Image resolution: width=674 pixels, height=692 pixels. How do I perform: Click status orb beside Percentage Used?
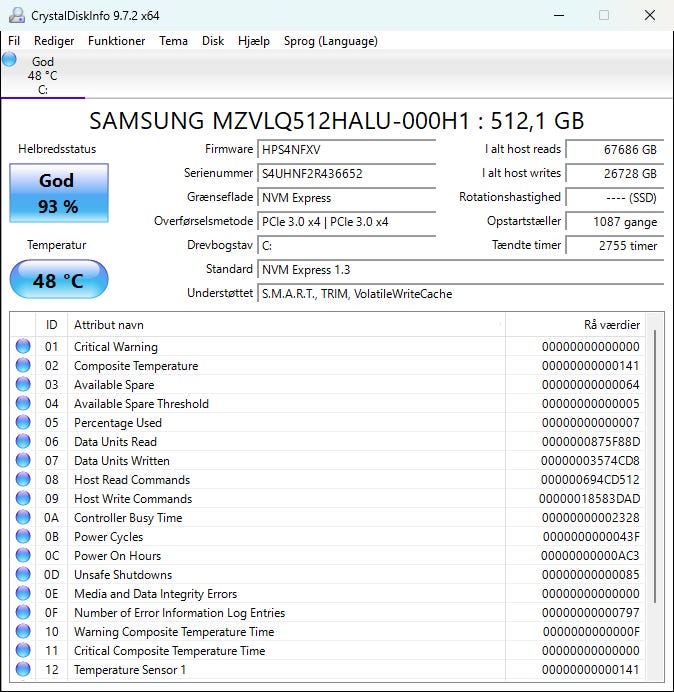click(x=23, y=423)
